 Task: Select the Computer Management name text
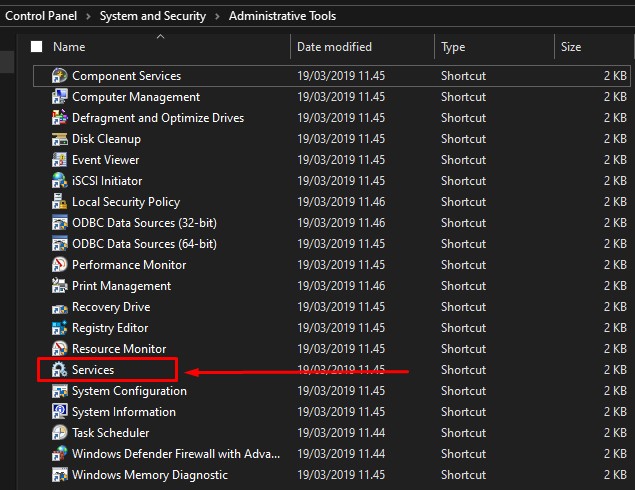click(136, 97)
